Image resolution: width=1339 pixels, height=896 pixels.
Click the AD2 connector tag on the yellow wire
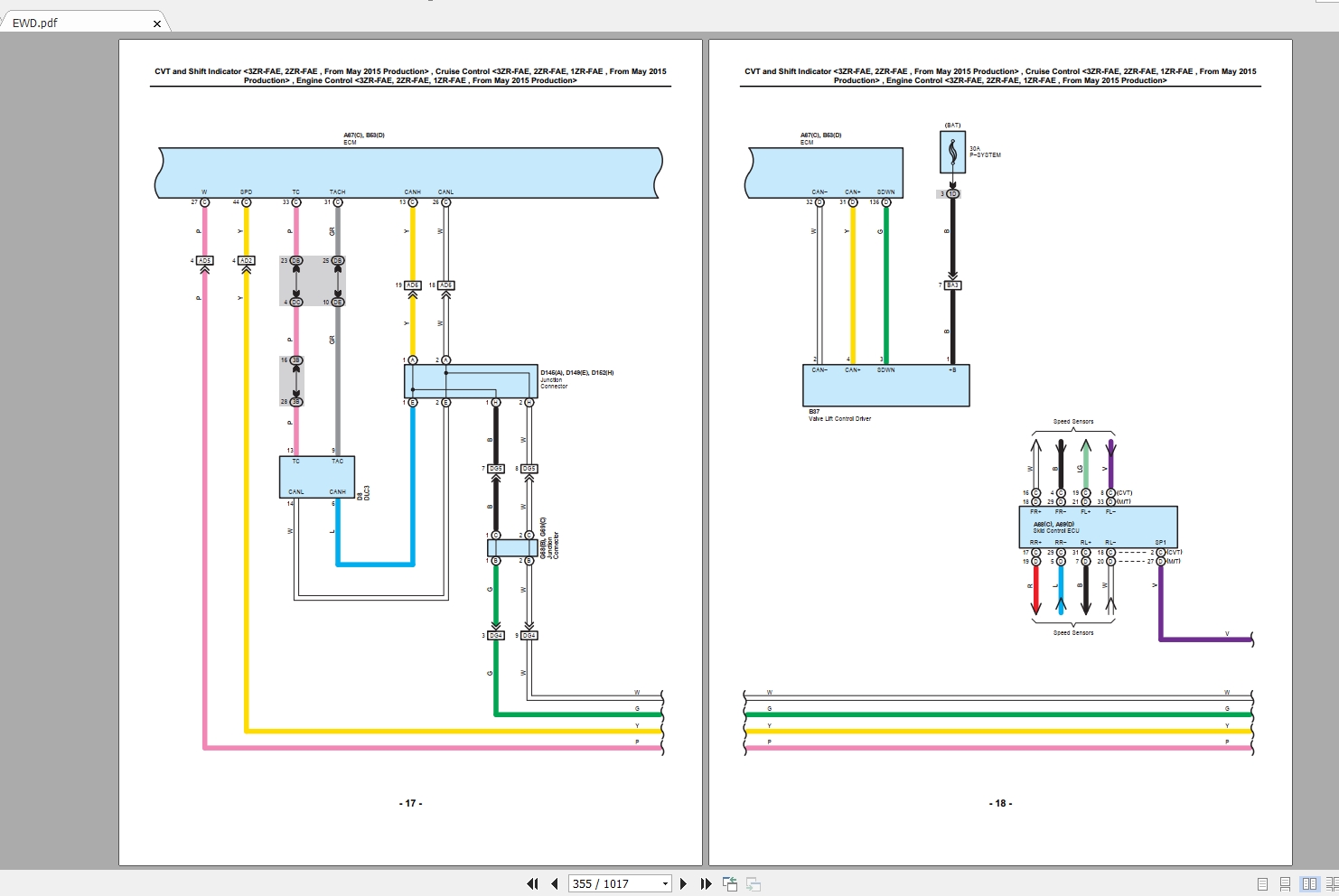(x=246, y=261)
